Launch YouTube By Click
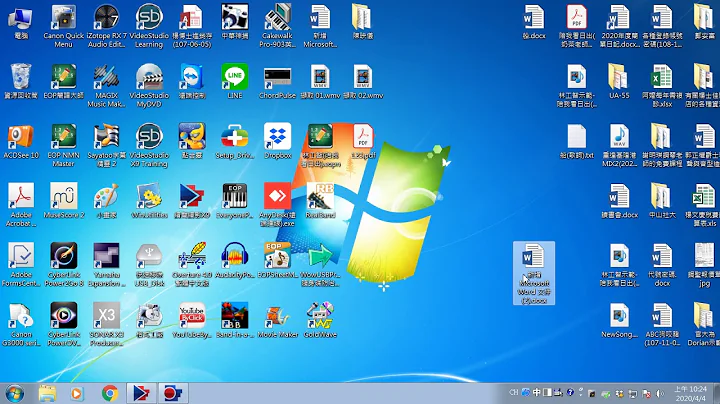Image resolution: width=720 pixels, height=404 pixels. (x=192, y=320)
